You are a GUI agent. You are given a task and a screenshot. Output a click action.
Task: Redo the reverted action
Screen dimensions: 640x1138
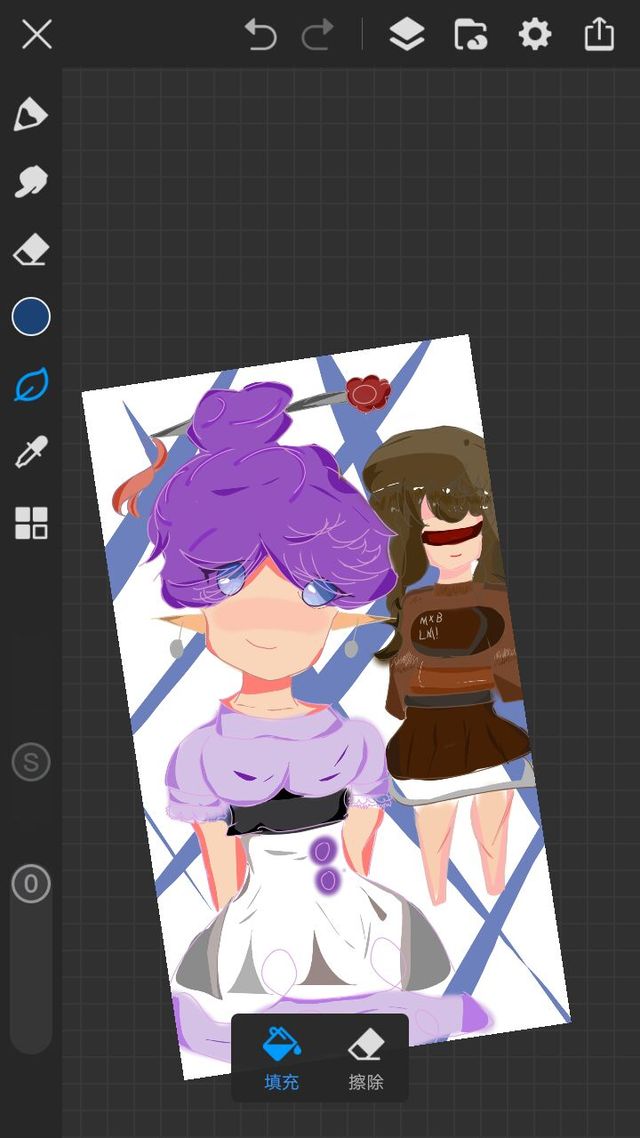[318, 35]
